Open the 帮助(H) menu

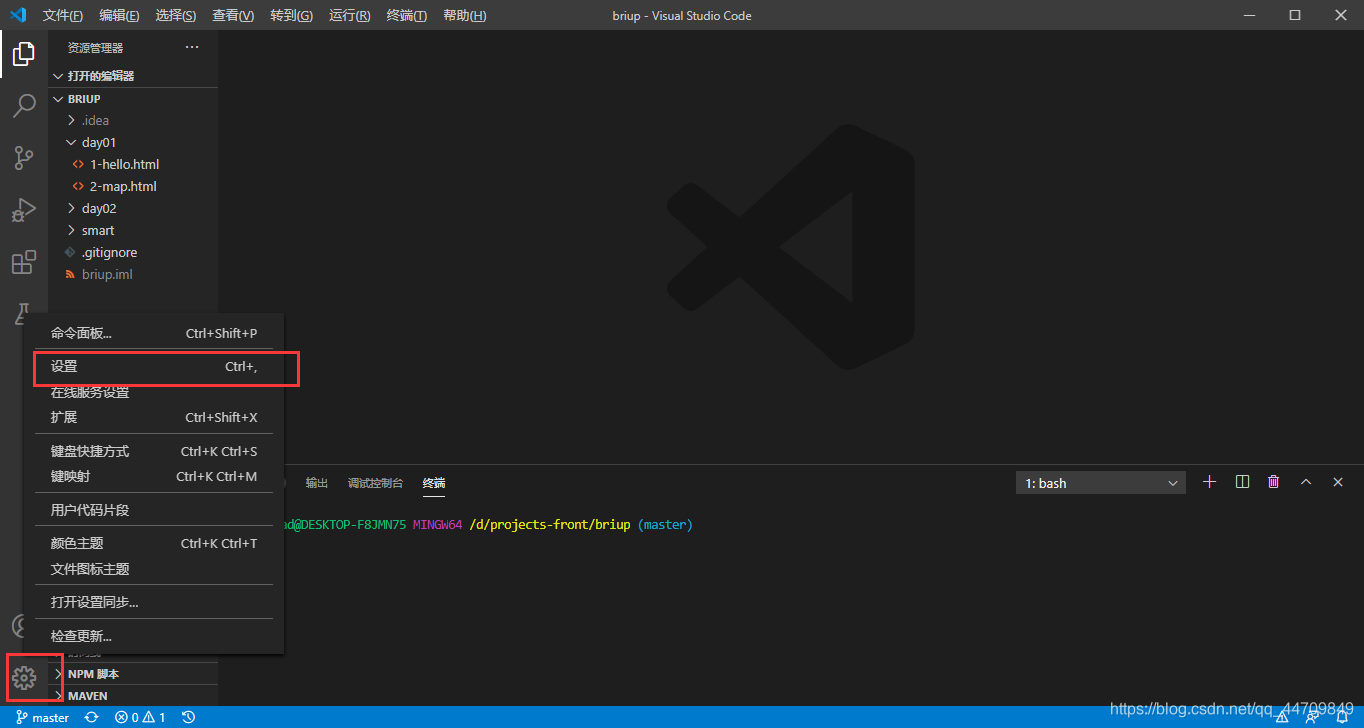click(x=464, y=15)
